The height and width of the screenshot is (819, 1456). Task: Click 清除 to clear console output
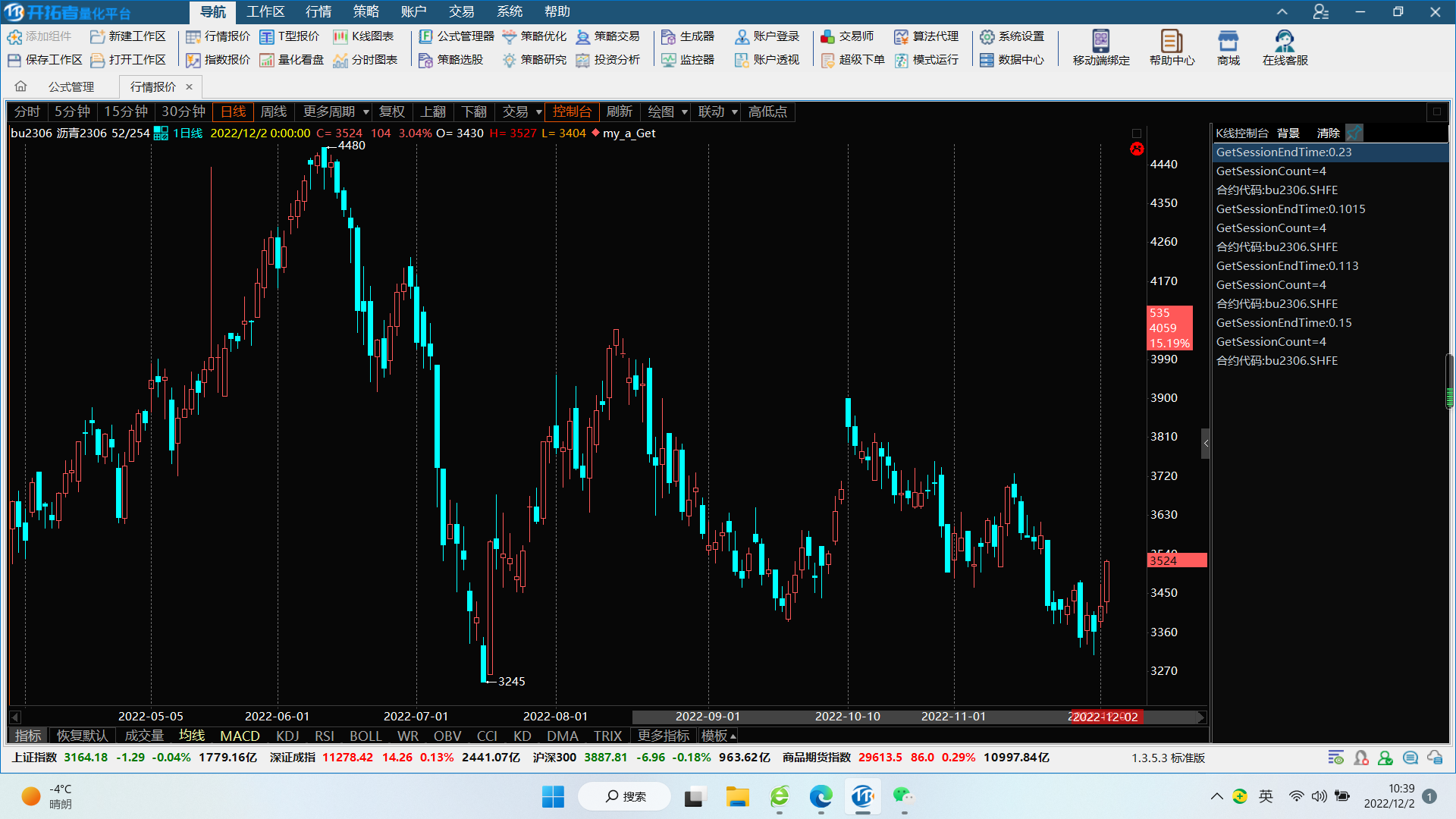point(1328,133)
